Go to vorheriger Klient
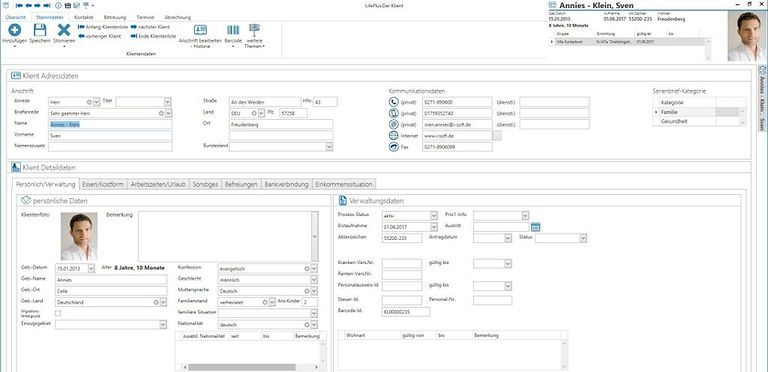768x372 pixels. tap(99, 36)
